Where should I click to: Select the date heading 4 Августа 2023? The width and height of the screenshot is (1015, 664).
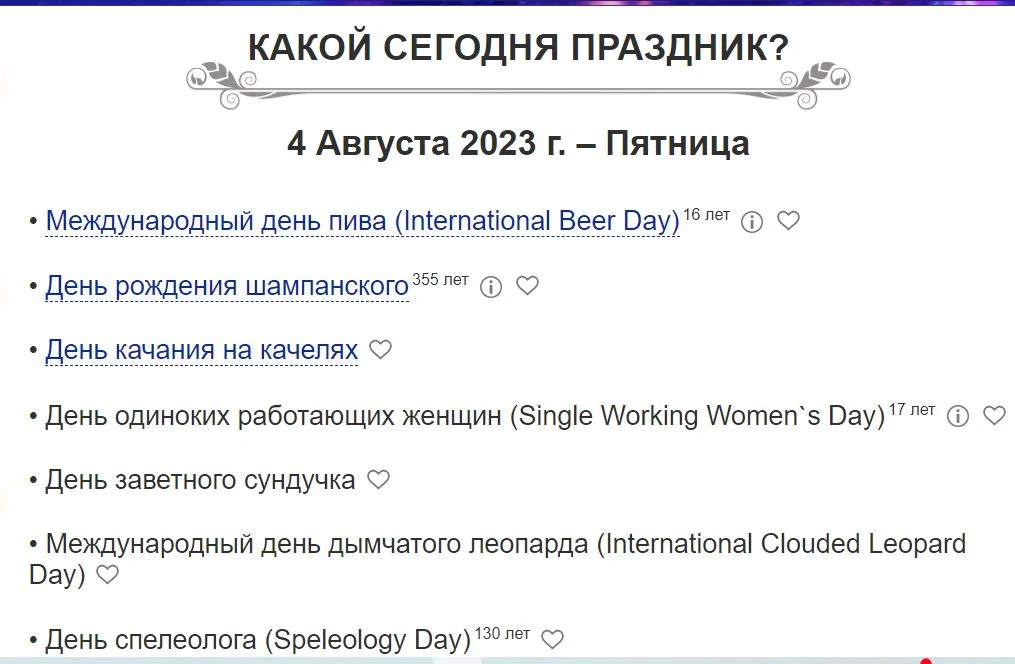click(x=518, y=143)
